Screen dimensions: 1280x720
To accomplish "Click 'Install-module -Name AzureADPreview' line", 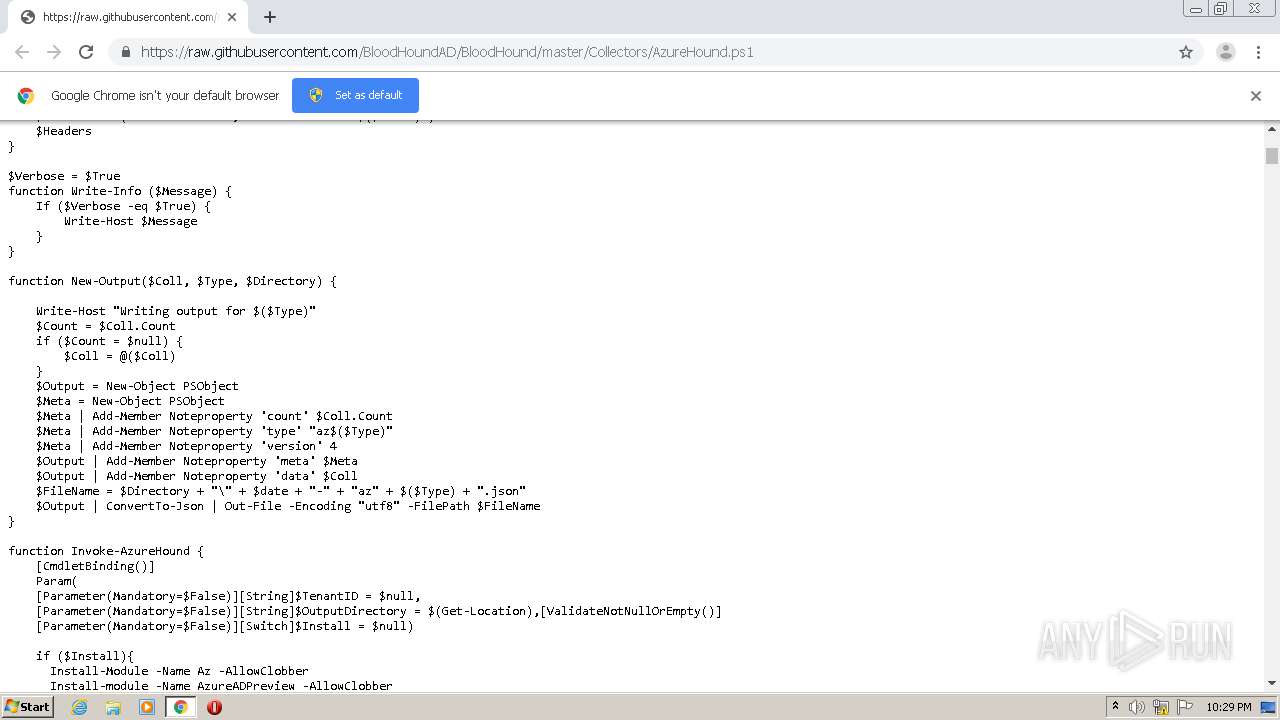I will tap(221, 686).
